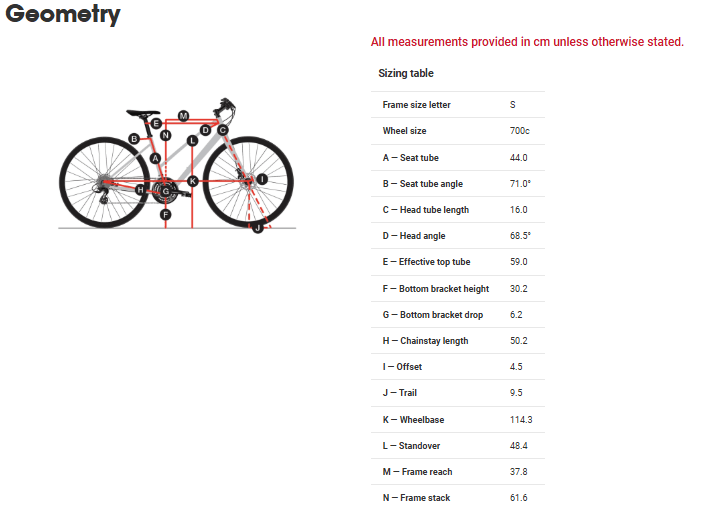Click the D head angle marker
The image size is (711, 514).
click(205, 130)
